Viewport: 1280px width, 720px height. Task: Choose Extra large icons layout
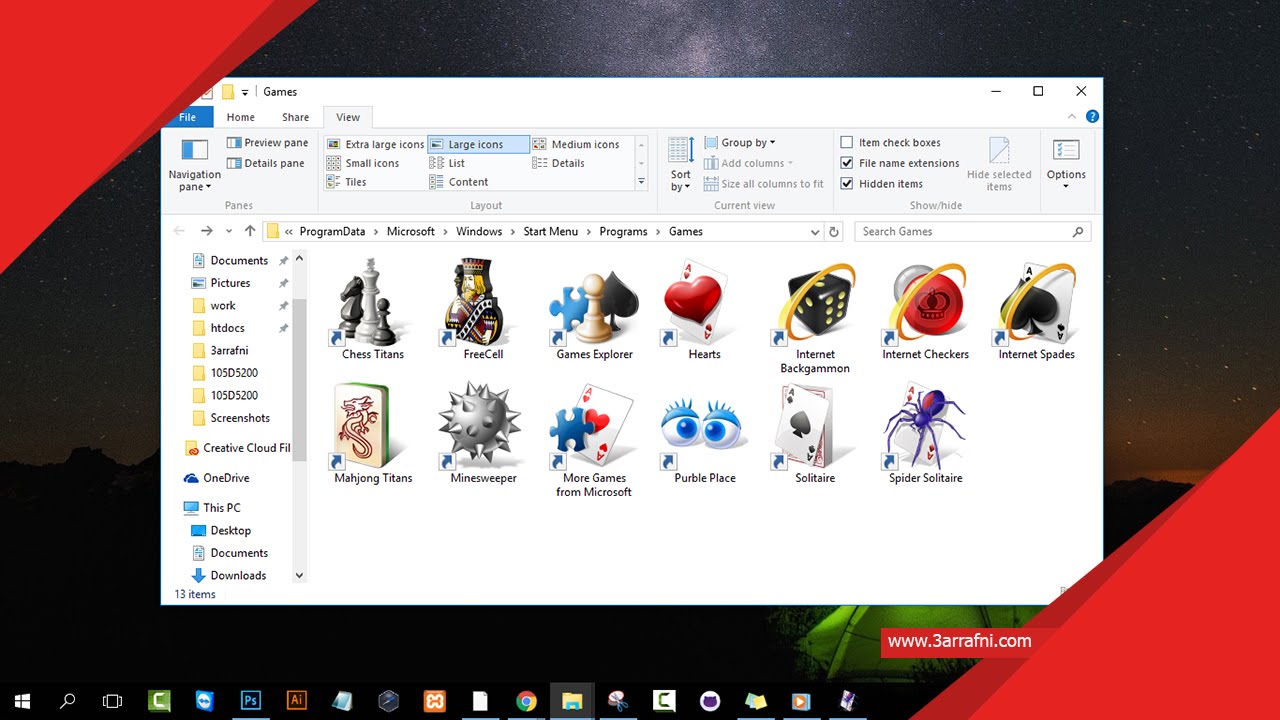pyautogui.click(x=376, y=144)
